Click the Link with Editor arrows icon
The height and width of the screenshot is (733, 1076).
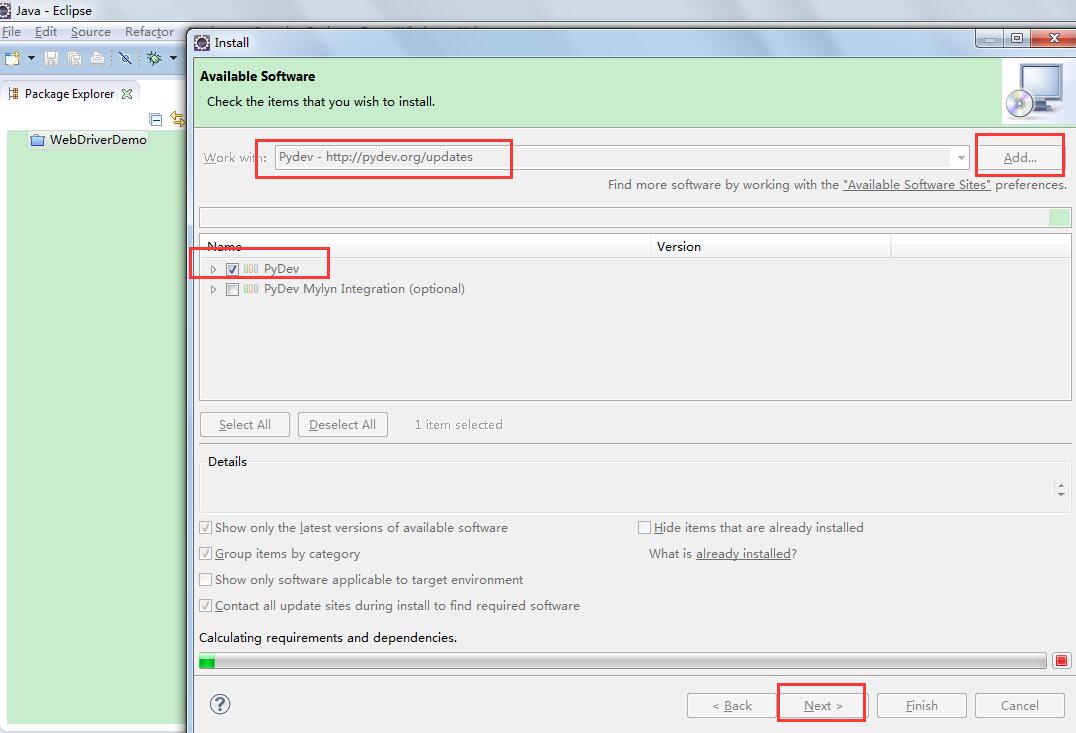point(178,119)
